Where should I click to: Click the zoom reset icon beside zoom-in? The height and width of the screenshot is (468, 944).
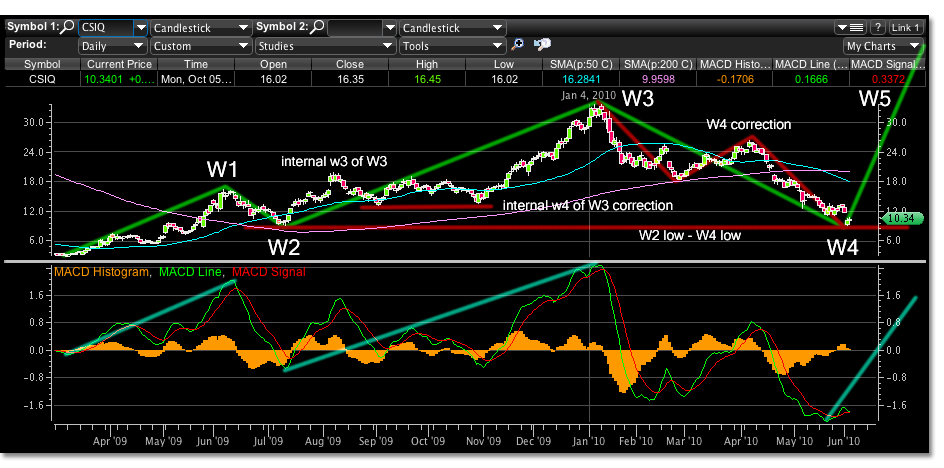[x=542, y=45]
